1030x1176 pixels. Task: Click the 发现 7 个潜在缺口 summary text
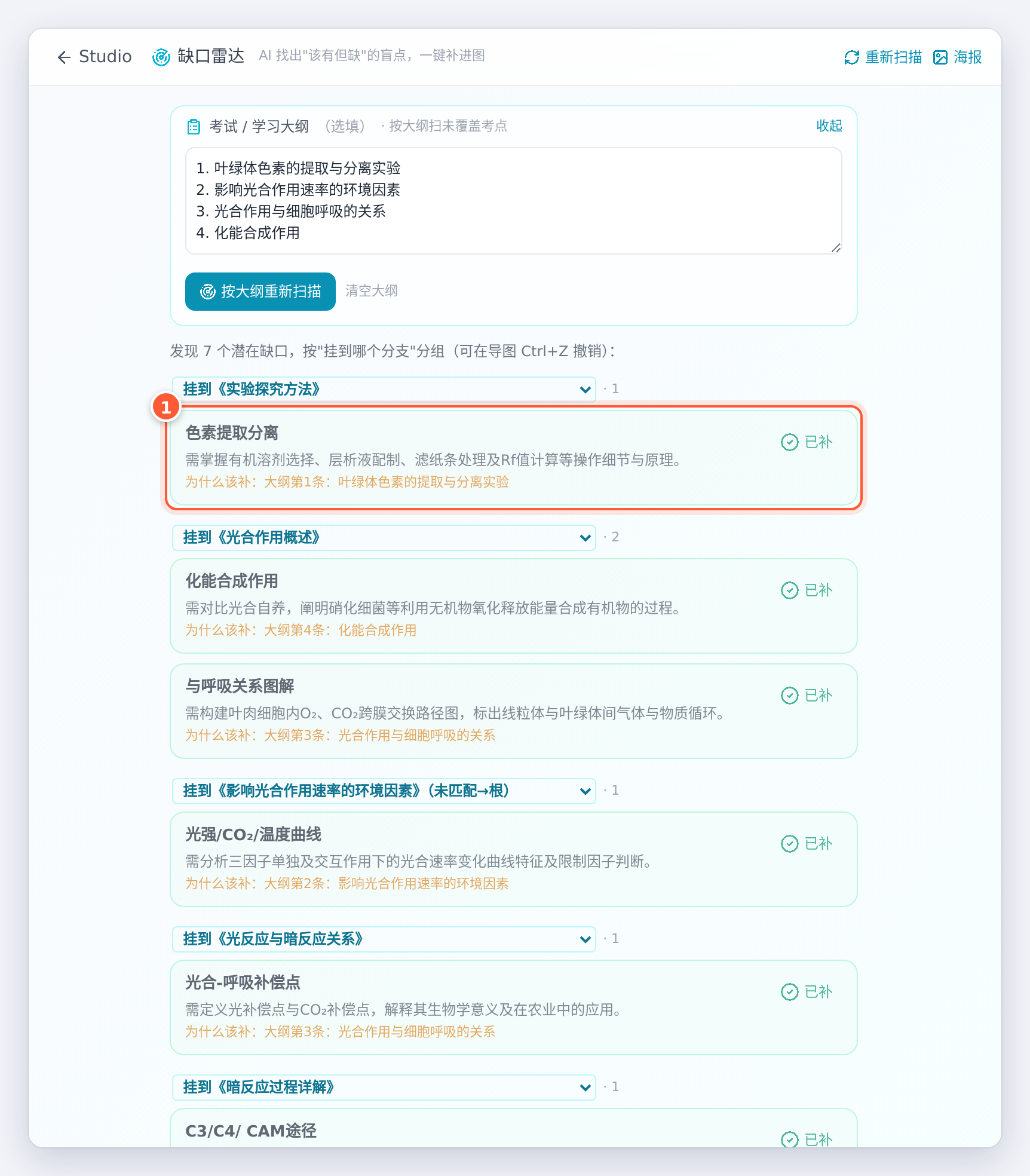393,351
